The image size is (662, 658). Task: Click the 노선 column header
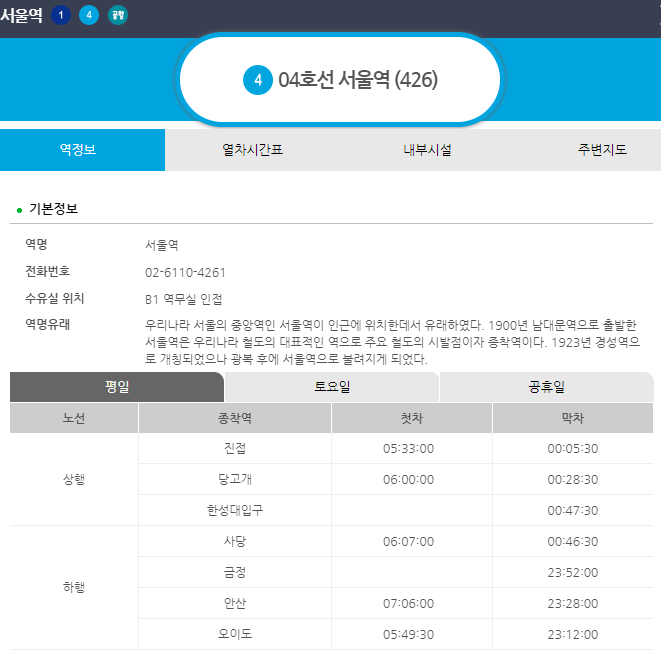tap(74, 418)
